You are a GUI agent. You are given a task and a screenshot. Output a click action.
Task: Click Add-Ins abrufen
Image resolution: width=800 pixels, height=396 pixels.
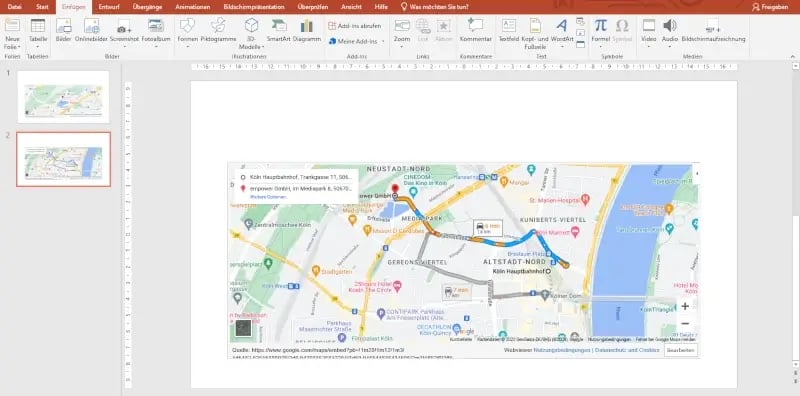pyautogui.click(x=355, y=26)
